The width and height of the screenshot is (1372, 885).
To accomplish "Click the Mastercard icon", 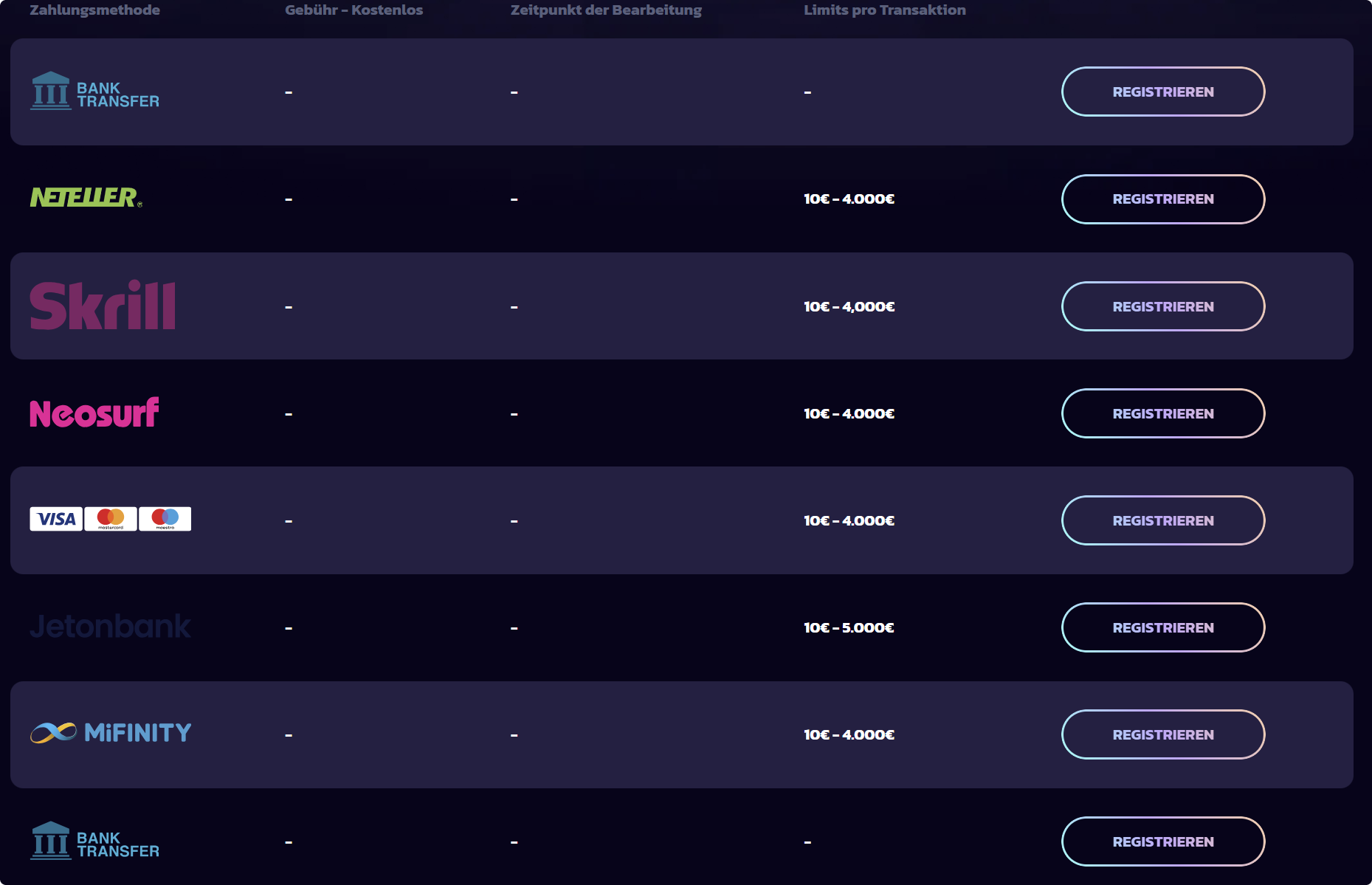I will [111, 519].
